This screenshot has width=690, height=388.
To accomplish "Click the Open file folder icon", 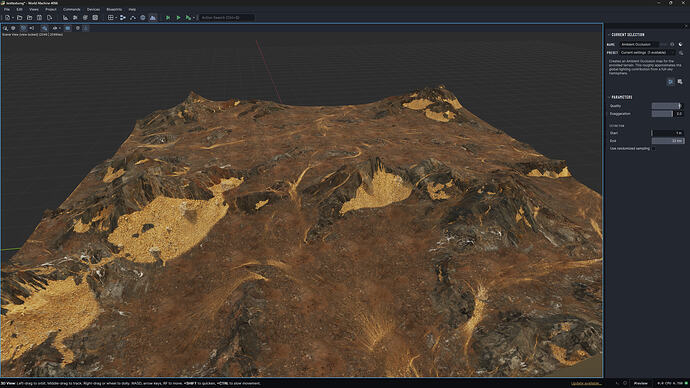I will coord(19,18).
